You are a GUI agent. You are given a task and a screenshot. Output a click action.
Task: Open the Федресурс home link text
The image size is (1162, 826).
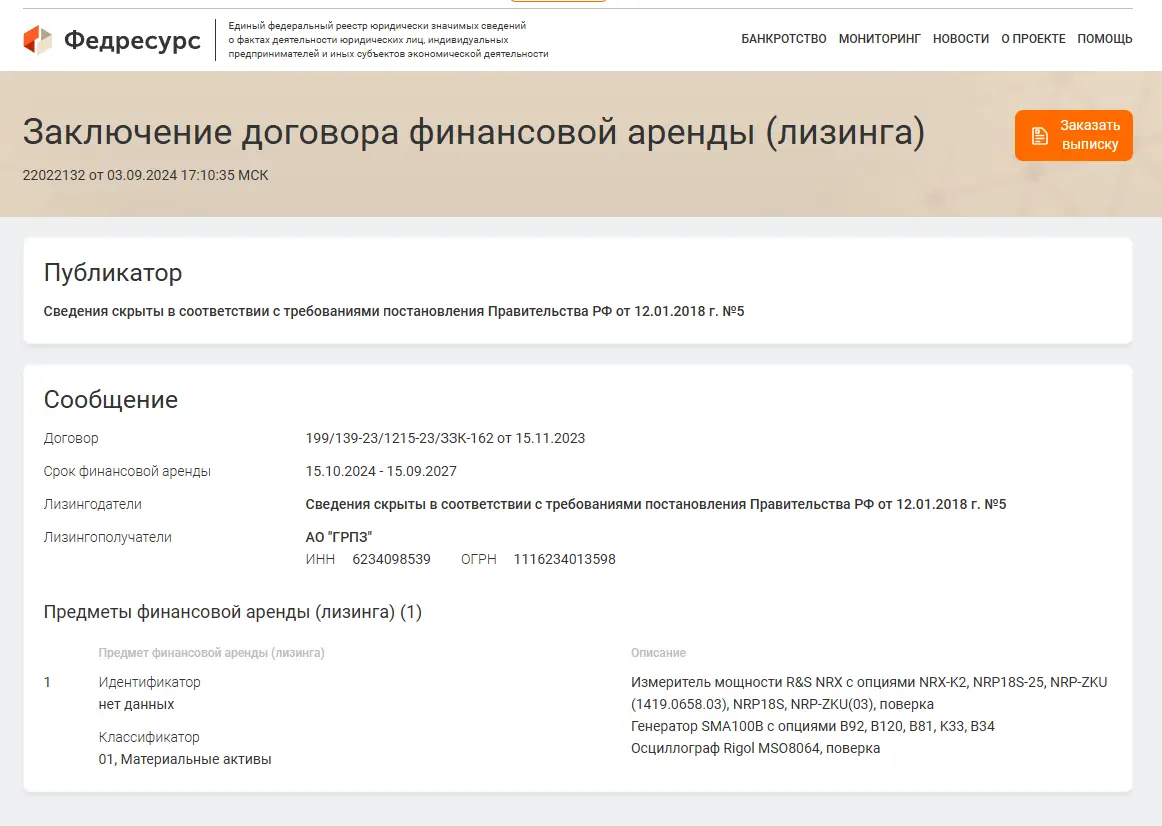click(x=132, y=40)
